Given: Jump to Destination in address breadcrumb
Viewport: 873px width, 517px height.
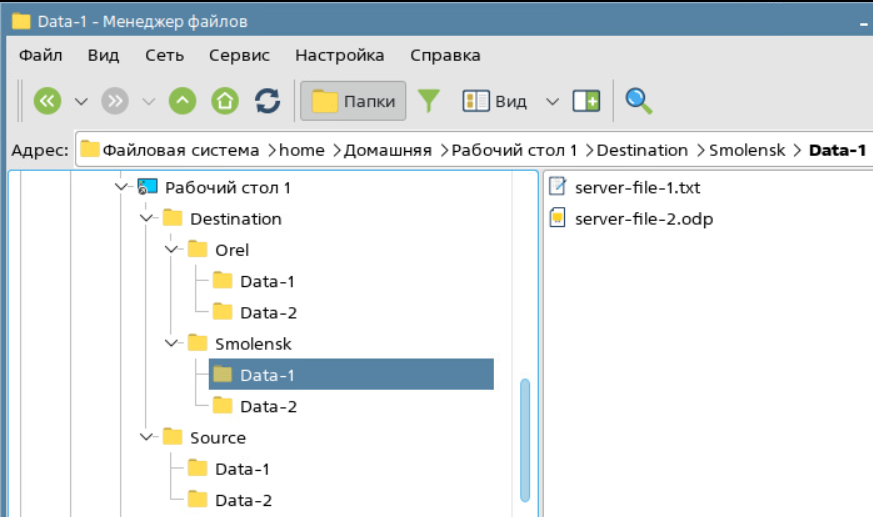Looking at the screenshot, I should tap(642, 150).
